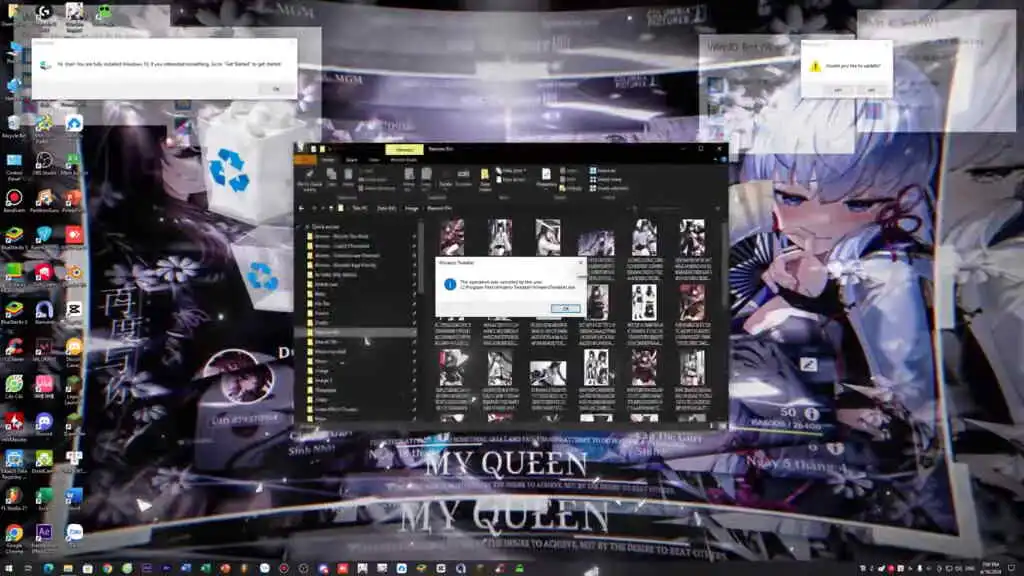This screenshot has height=576, width=1024.
Task: Minimize the ribbon with the chevron arrow
Action: click(x=715, y=159)
